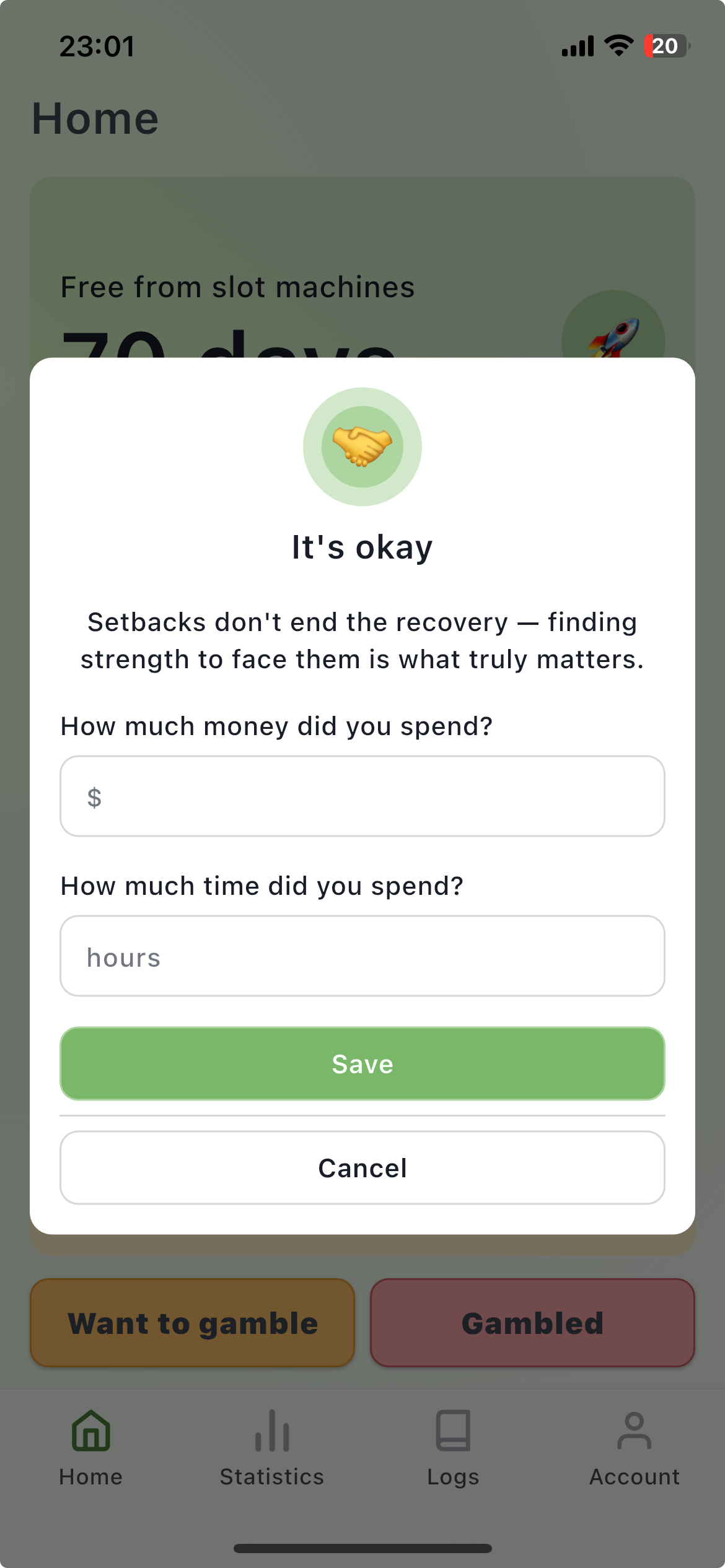725x1568 pixels.
Task: Focus the hours spent input field
Action: [362, 956]
